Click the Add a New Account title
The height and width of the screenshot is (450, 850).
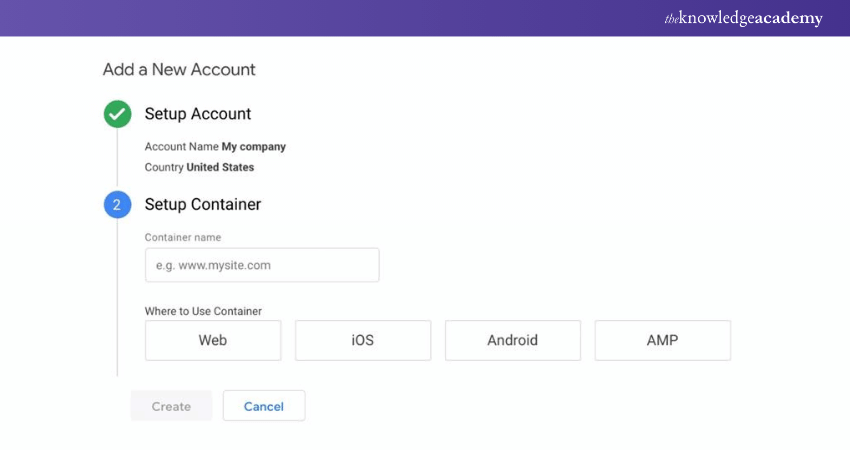tap(179, 70)
